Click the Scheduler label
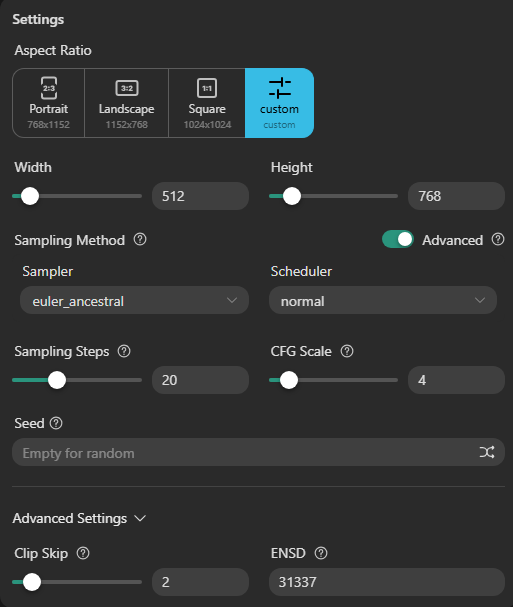The height and width of the screenshot is (607, 513). pos(301,271)
